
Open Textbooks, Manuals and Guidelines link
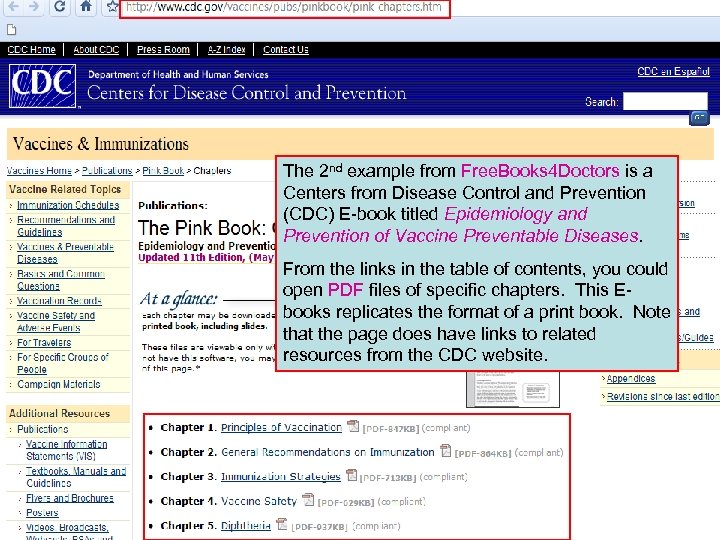pyautogui.click(x=76, y=477)
